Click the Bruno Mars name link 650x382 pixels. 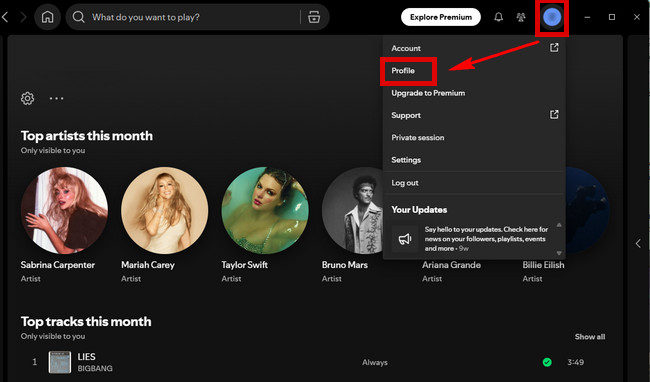click(x=344, y=265)
